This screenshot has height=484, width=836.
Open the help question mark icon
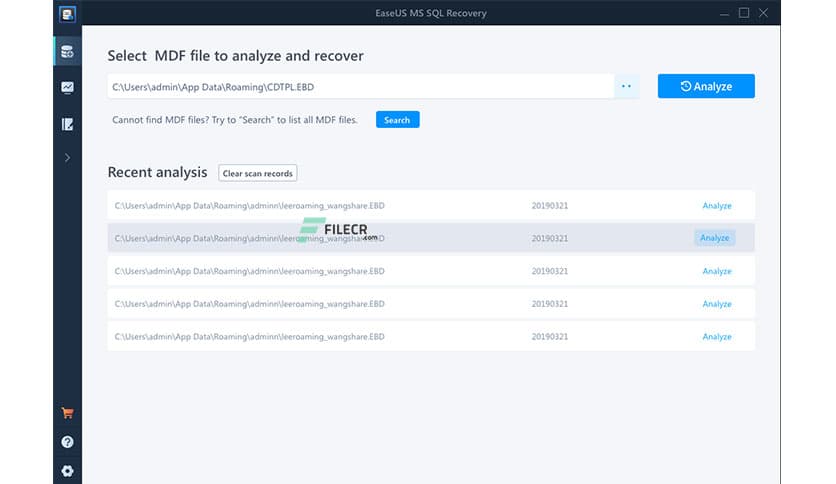67,442
